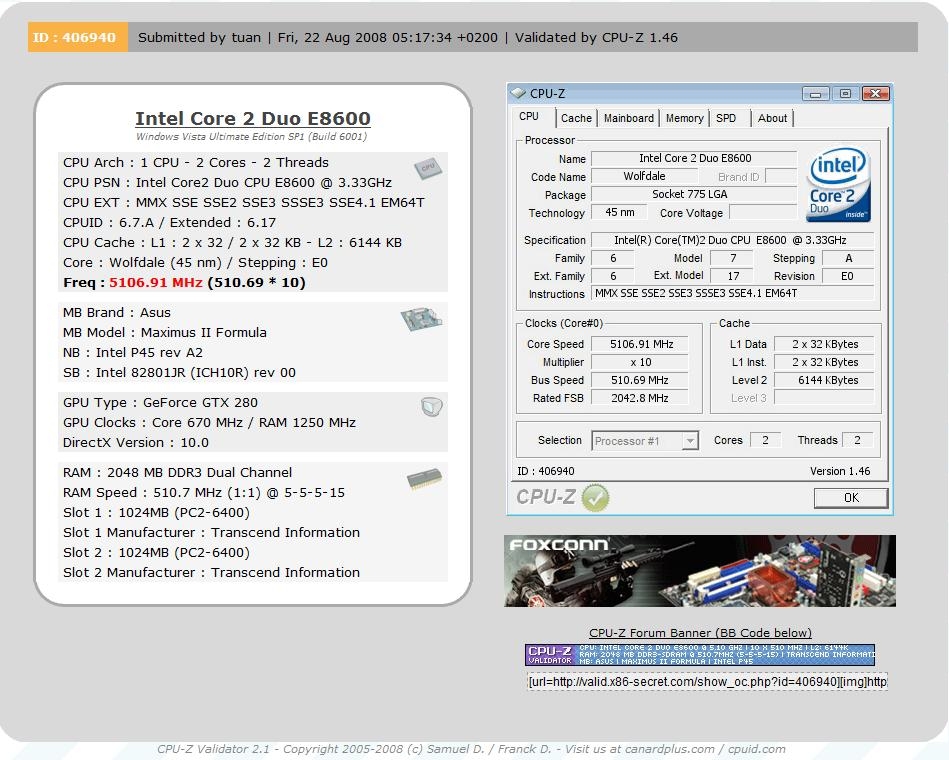
Task: Click the NB : Intel P45 rev A2 line
Action: pos(133,353)
